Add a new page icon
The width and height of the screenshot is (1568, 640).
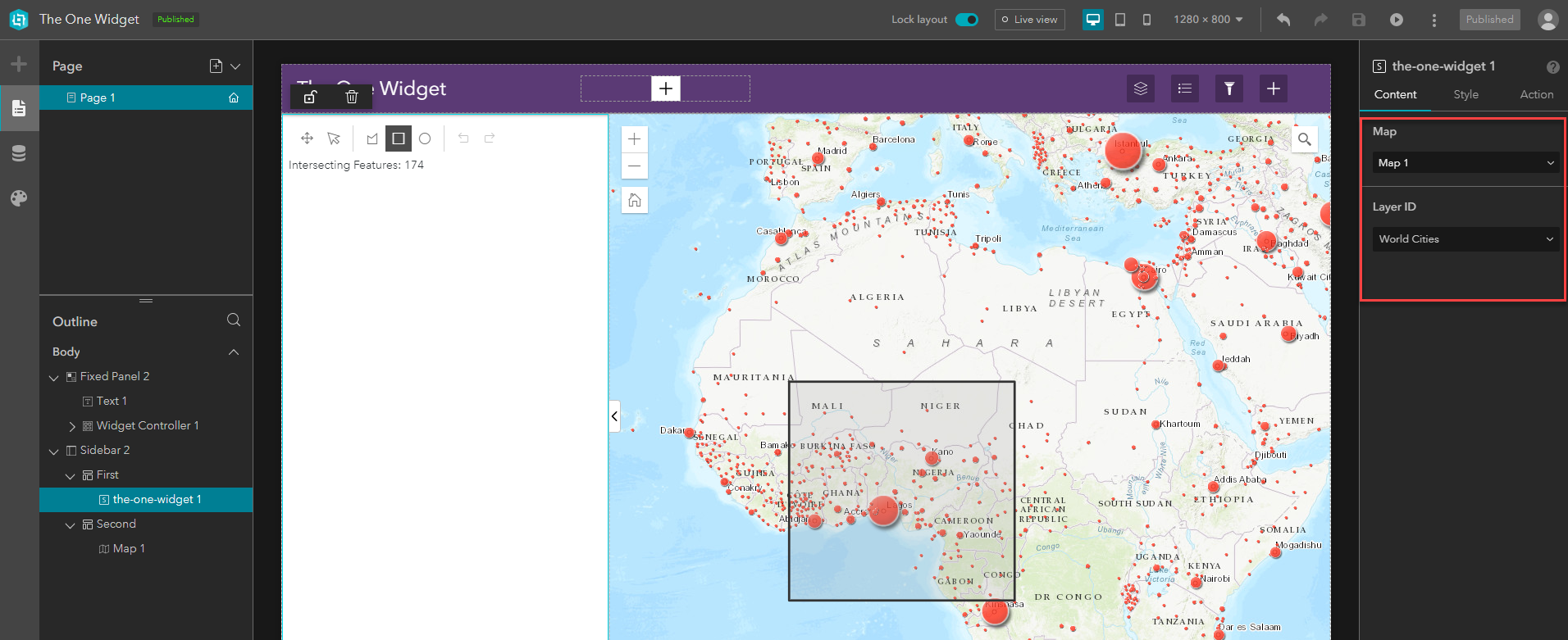[x=216, y=66]
